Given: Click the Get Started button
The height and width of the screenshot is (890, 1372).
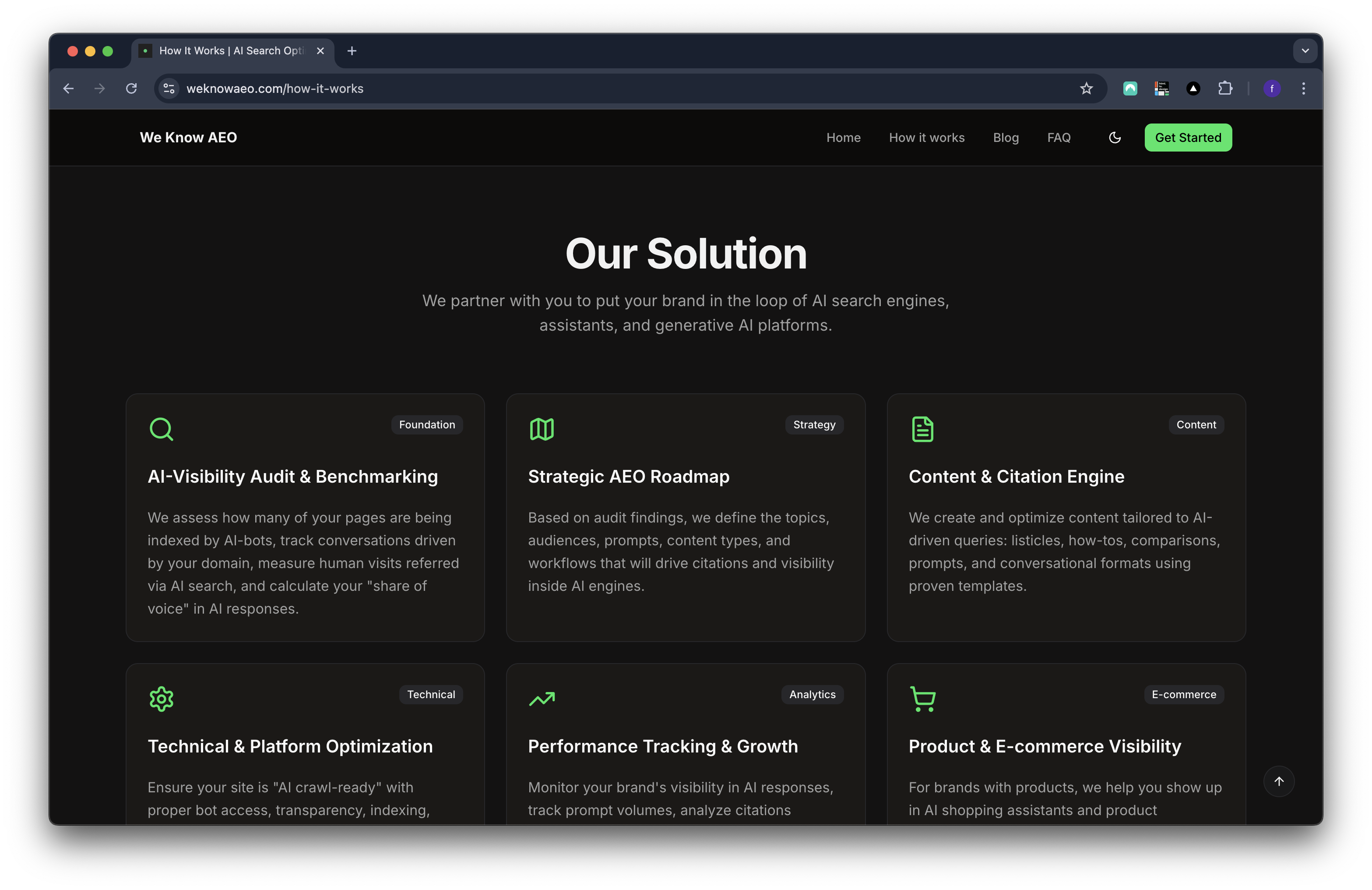Looking at the screenshot, I should click(x=1188, y=137).
